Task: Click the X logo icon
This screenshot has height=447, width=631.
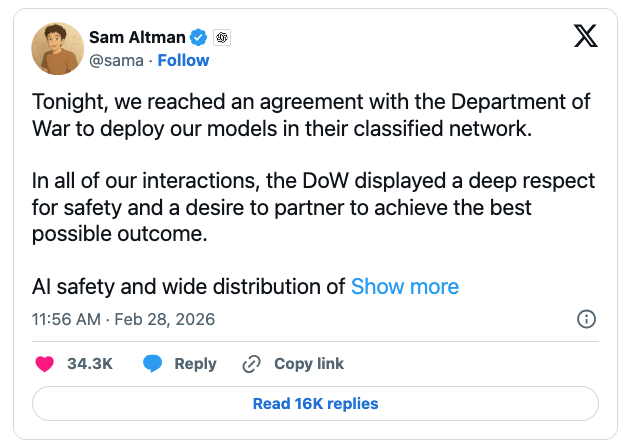Action: (x=586, y=36)
